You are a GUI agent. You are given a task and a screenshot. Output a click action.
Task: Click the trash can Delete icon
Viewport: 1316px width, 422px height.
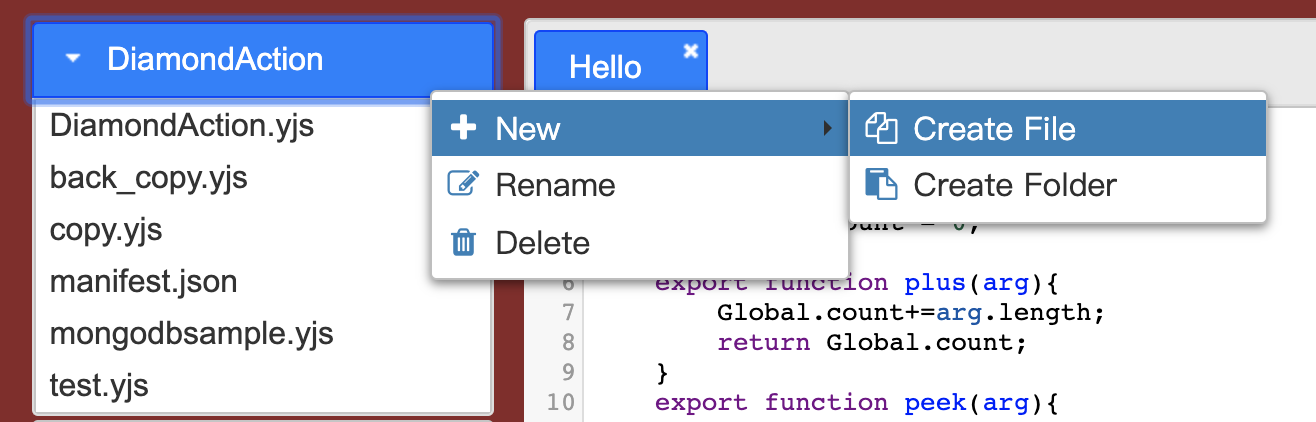[x=463, y=243]
